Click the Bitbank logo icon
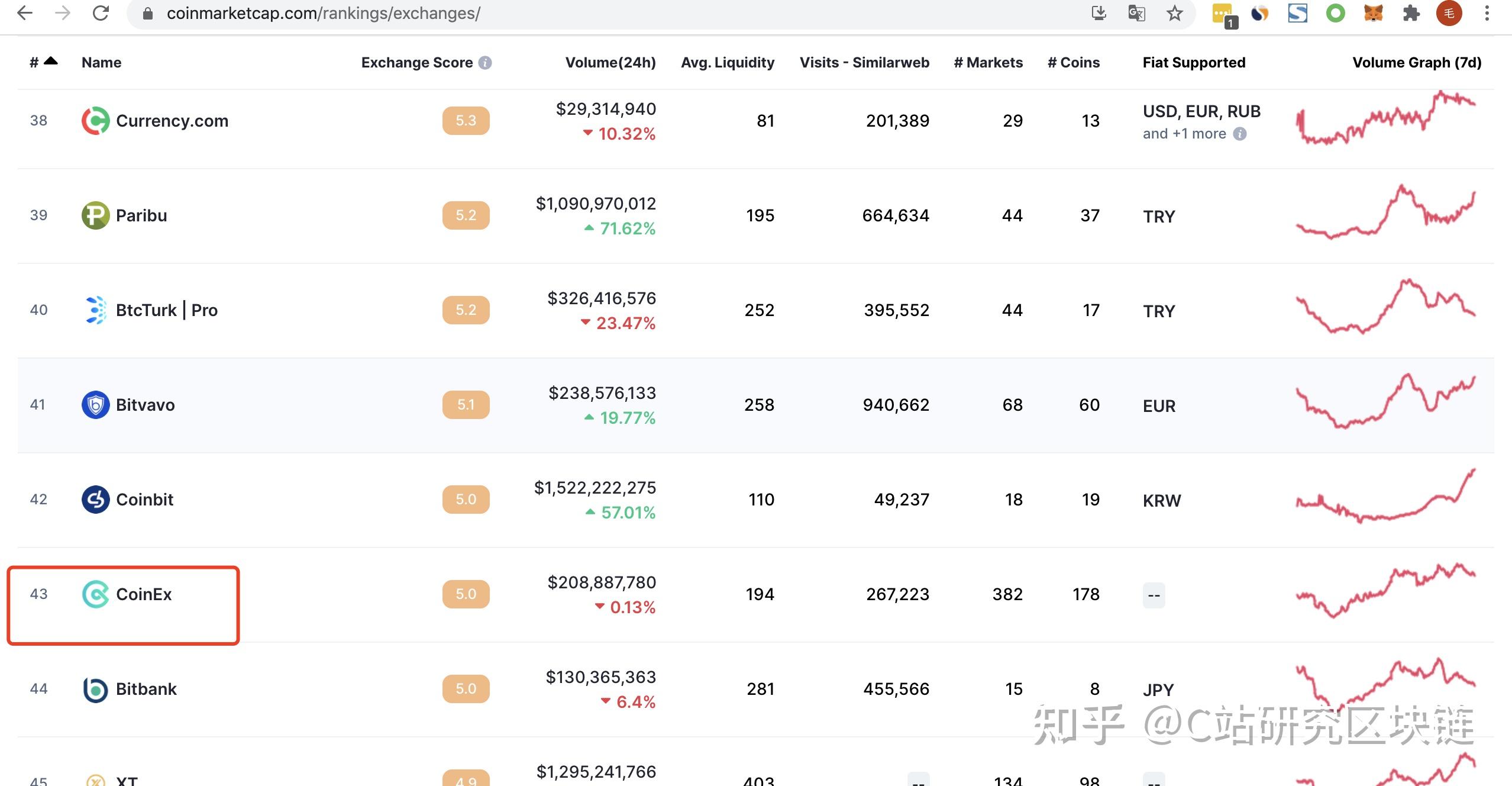The image size is (1512, 786). point(95,690)
